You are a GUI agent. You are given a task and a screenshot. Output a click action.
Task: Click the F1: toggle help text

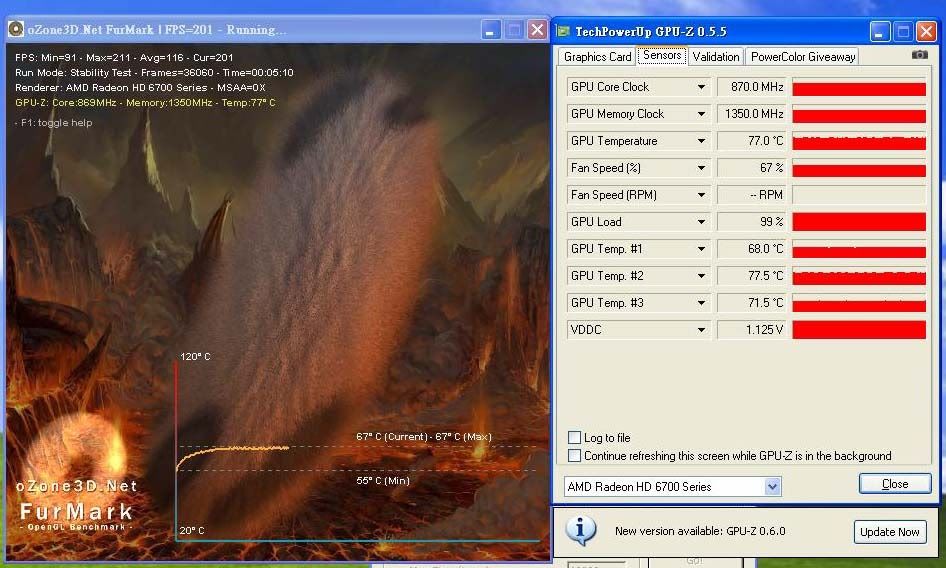56,123
